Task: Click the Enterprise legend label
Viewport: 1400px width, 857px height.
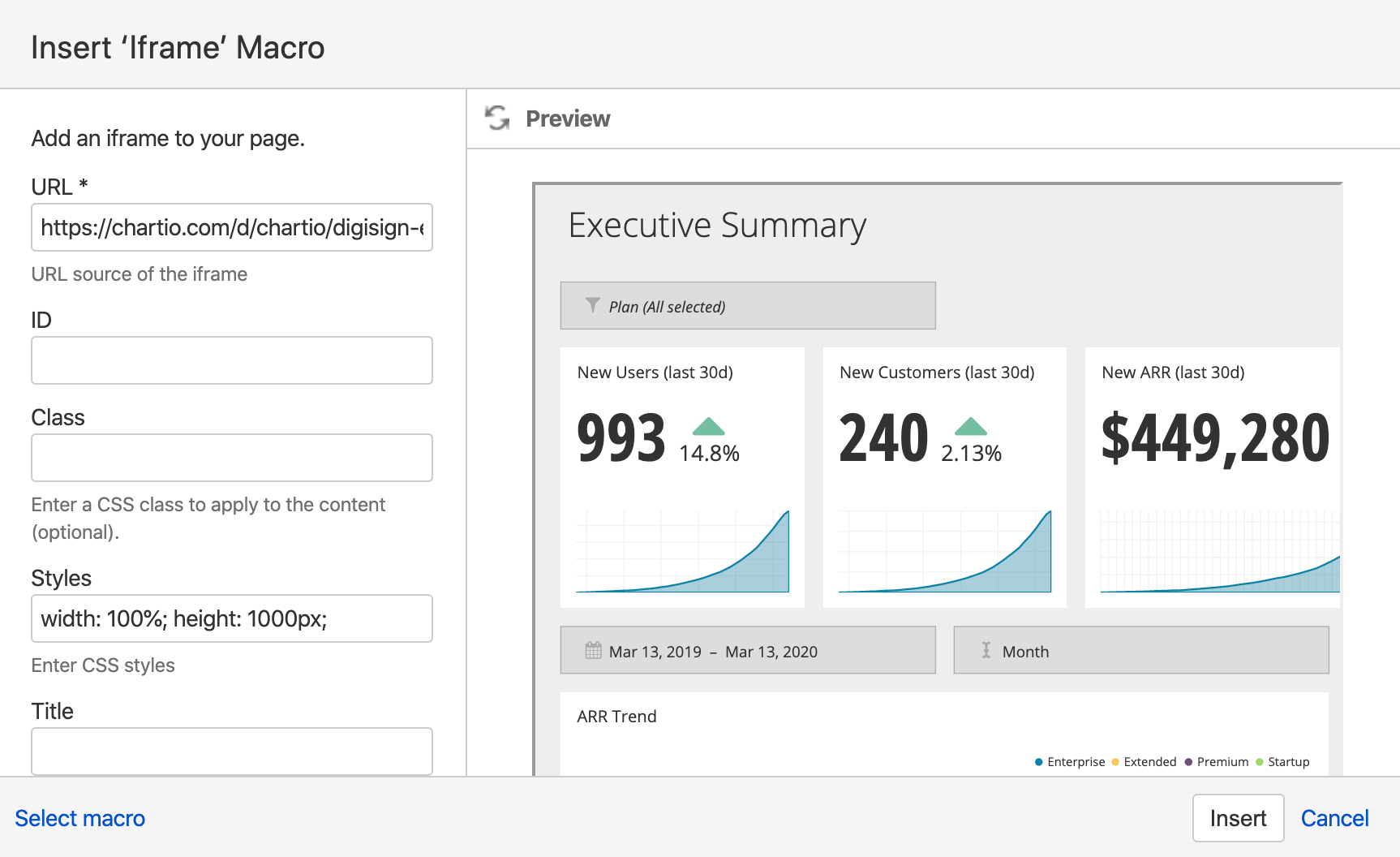Action: pyautogui.click(x=1076, y=762)
